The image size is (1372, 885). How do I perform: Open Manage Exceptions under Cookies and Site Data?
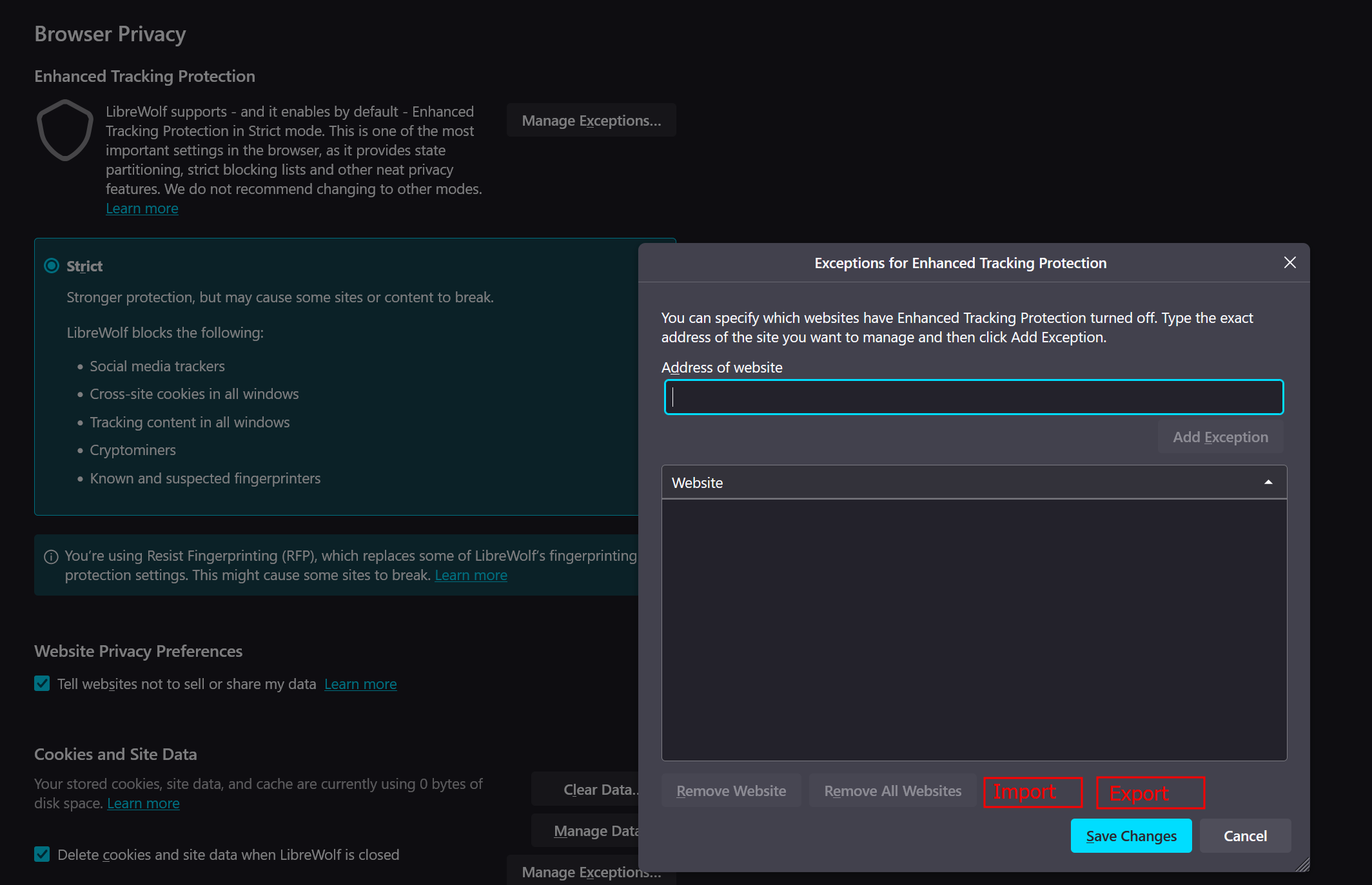click(x=591, y=871)
